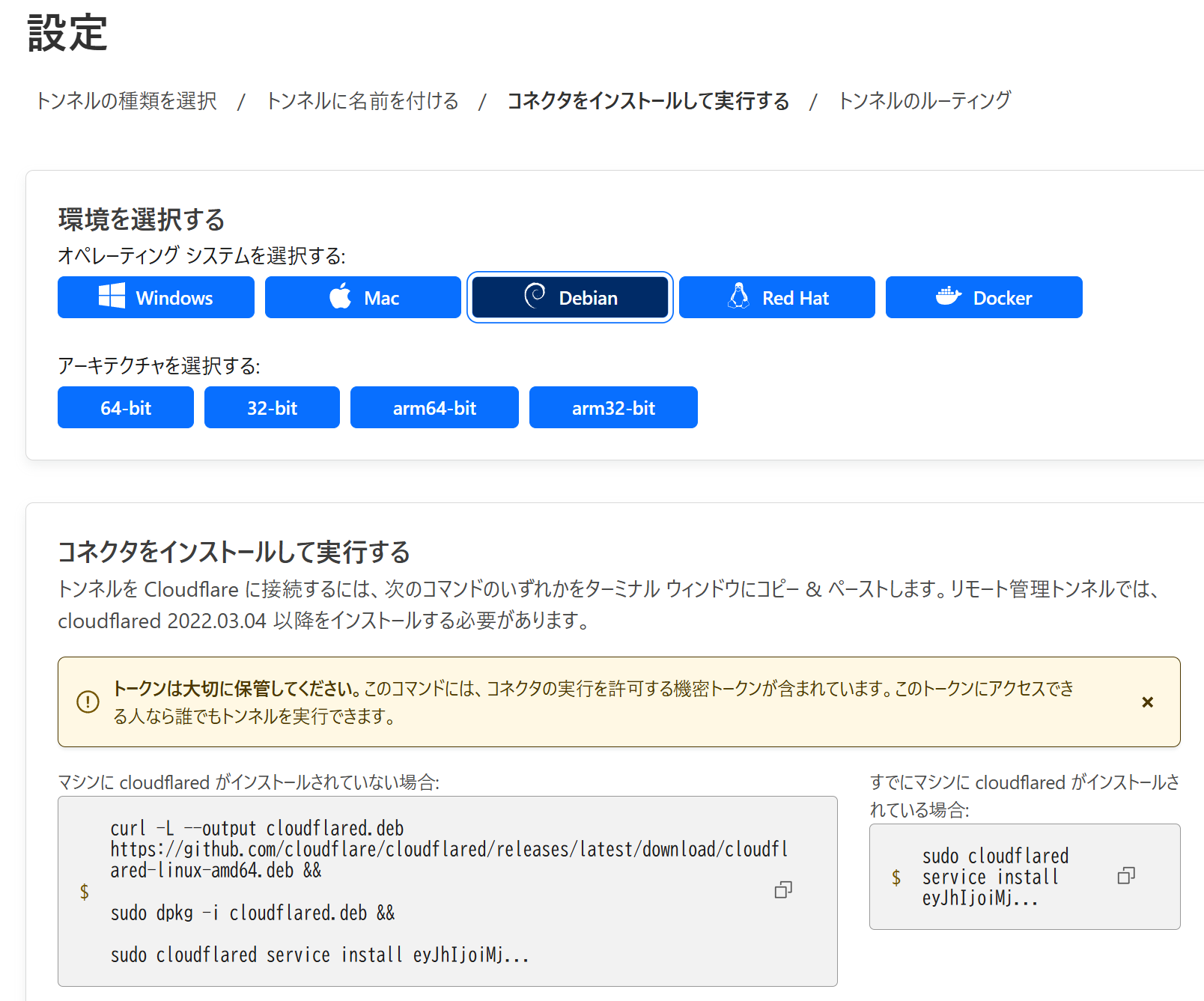
Task: Copy the cloudflared installation command
Action: point(783,889)
